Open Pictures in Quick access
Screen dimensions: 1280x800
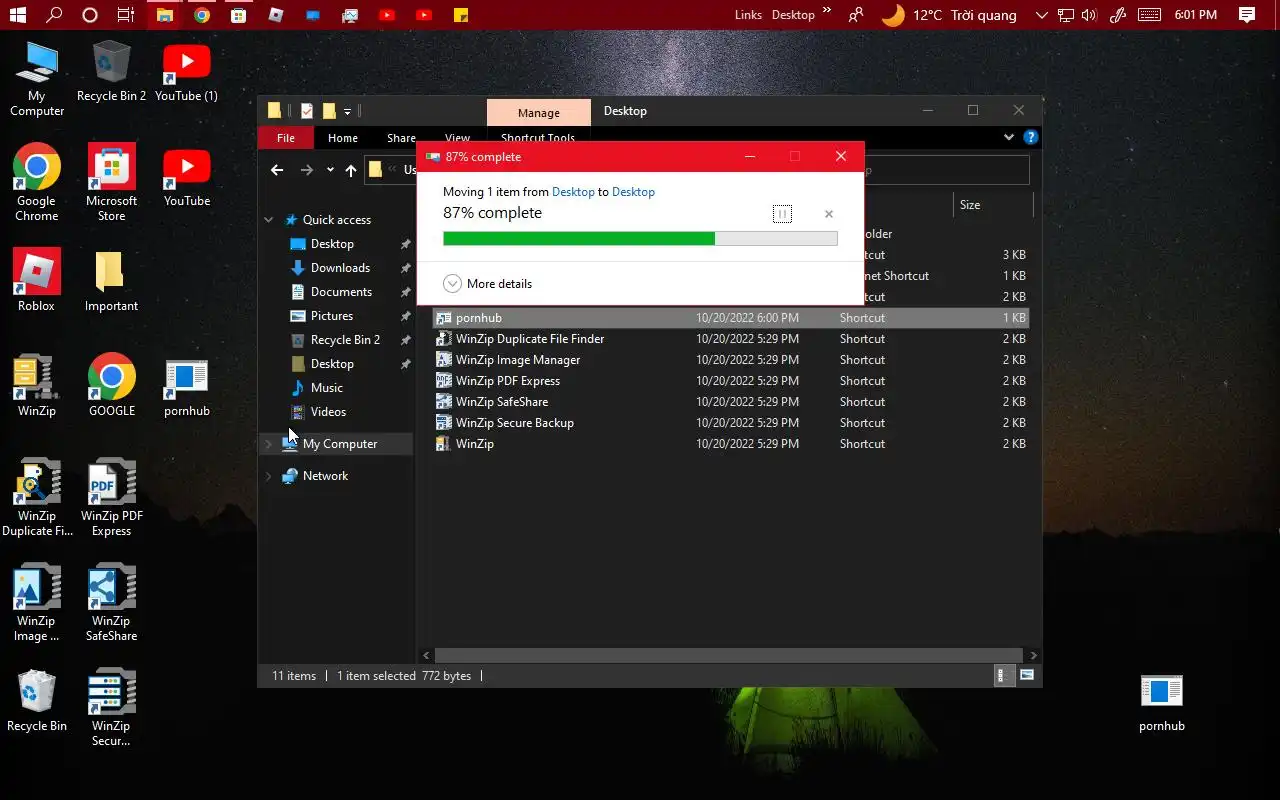[332, 316]
